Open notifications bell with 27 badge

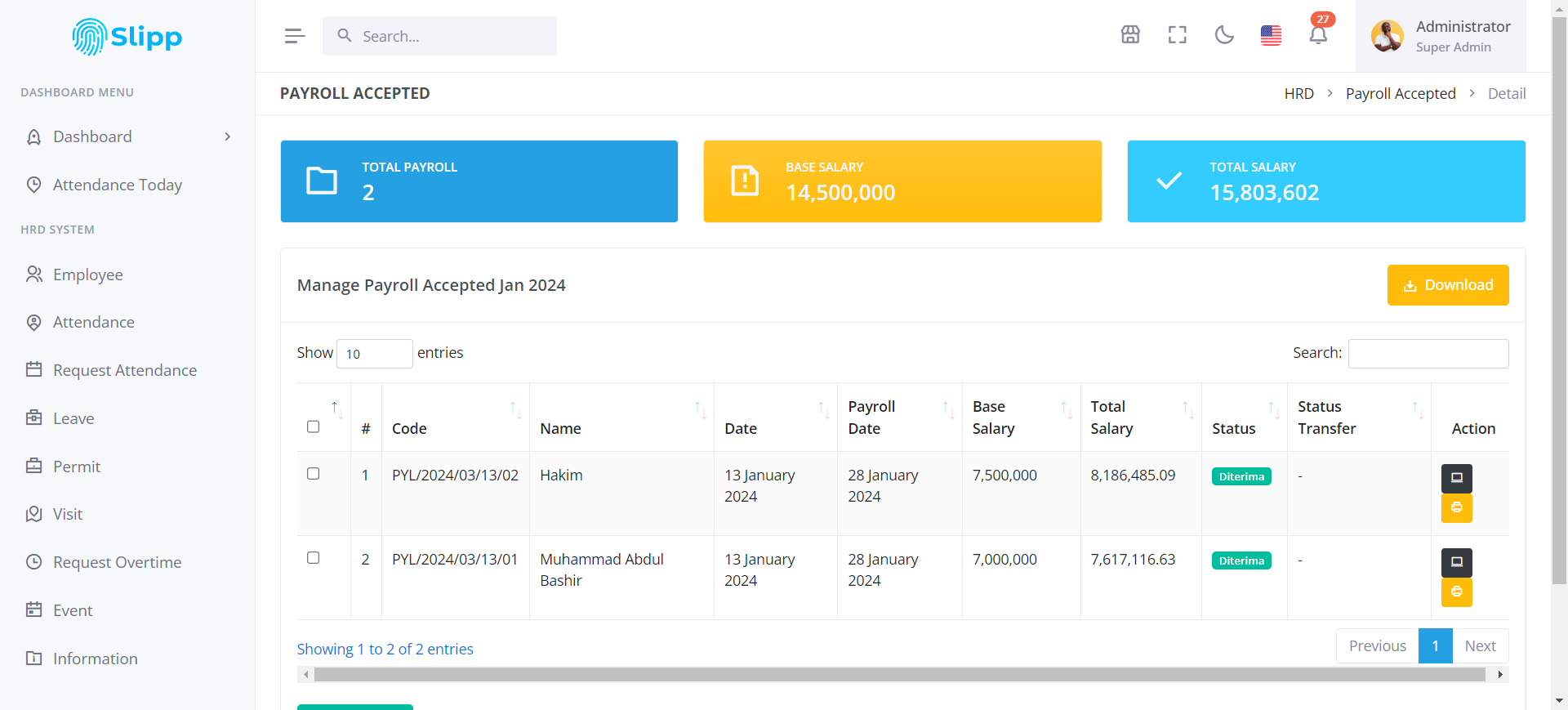tap(1318, 35)
